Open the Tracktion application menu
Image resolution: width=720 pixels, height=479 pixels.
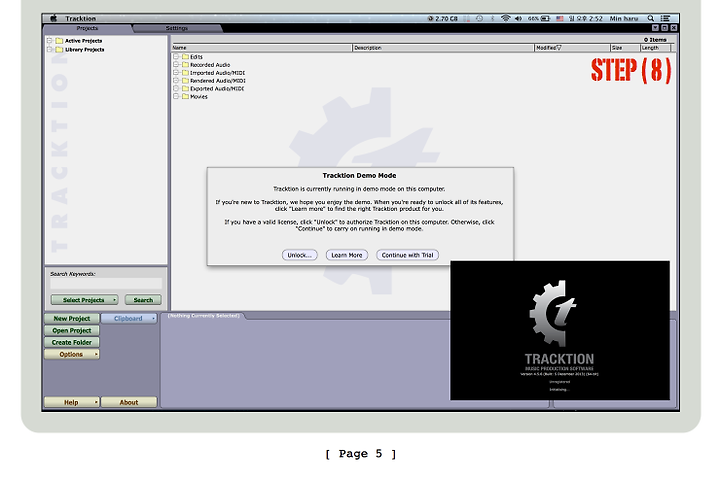click(x=80, y=18)
